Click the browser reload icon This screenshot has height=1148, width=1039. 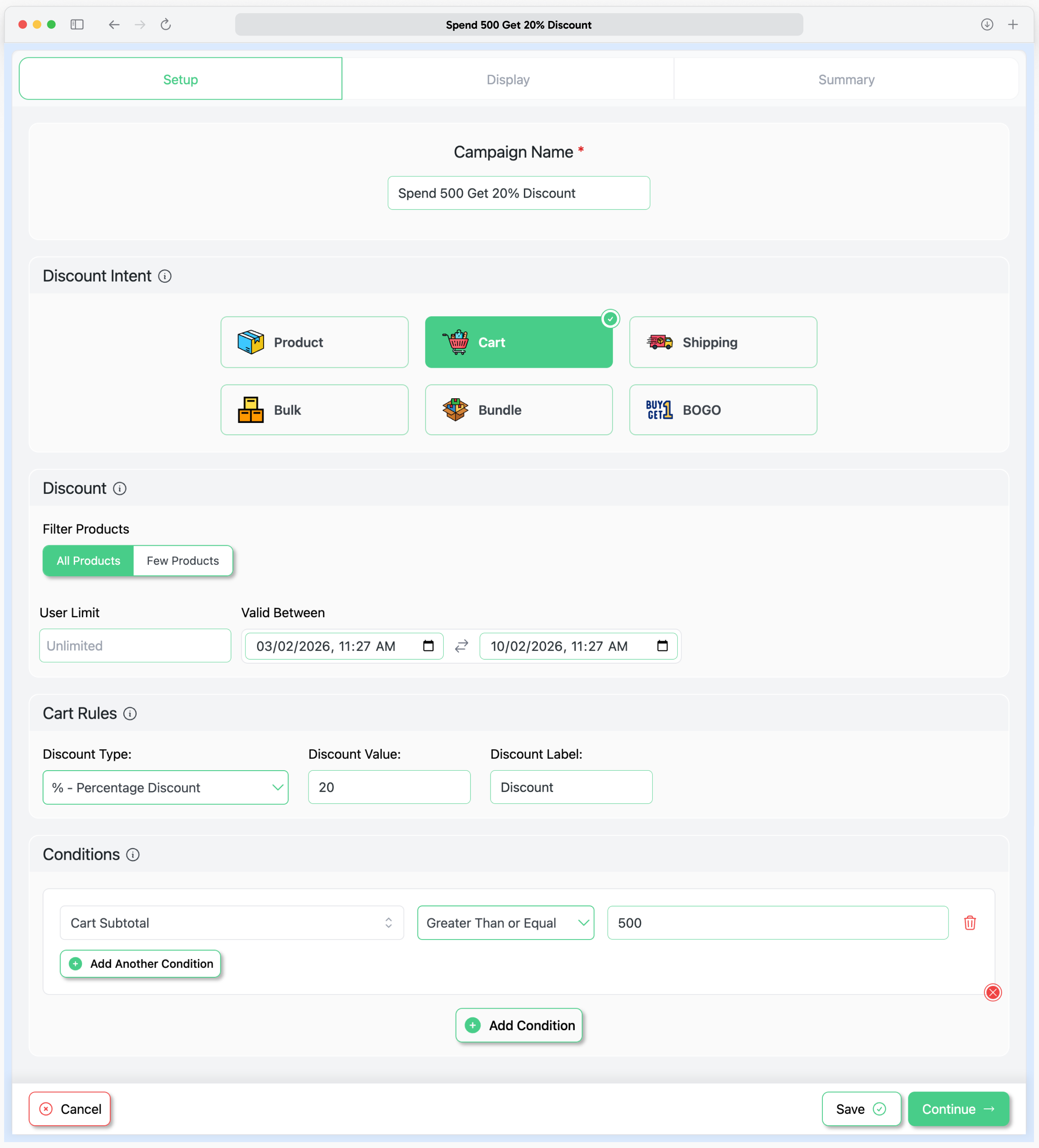pos(166,25)
